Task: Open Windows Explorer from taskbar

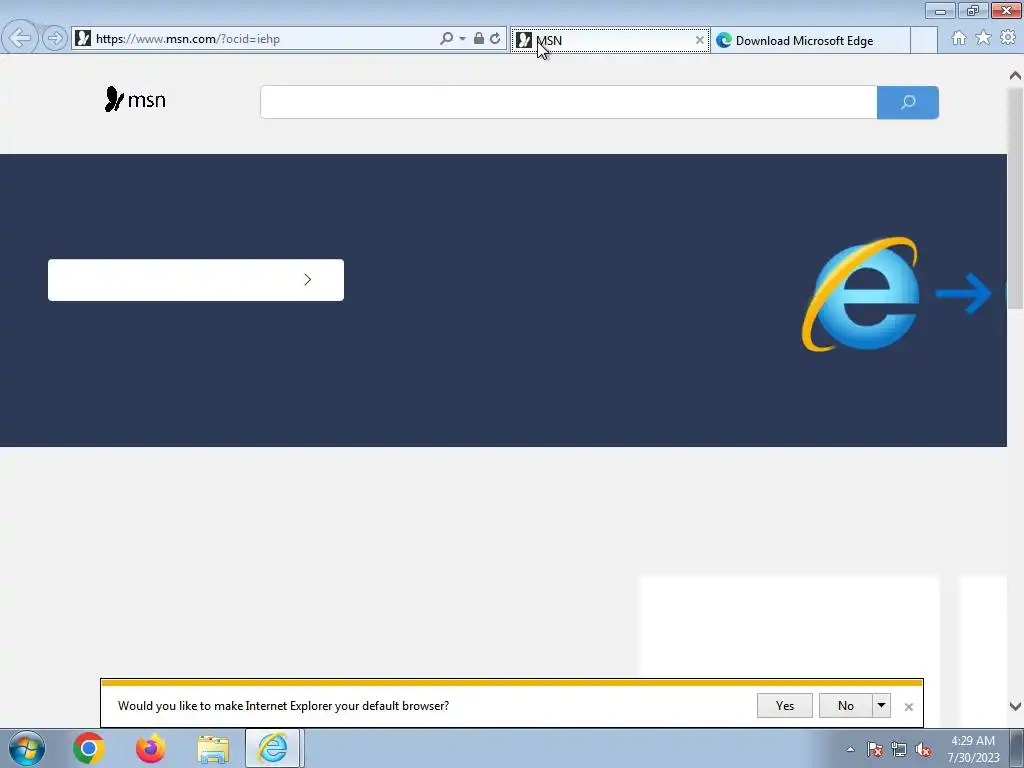Action: coord(213,749)
